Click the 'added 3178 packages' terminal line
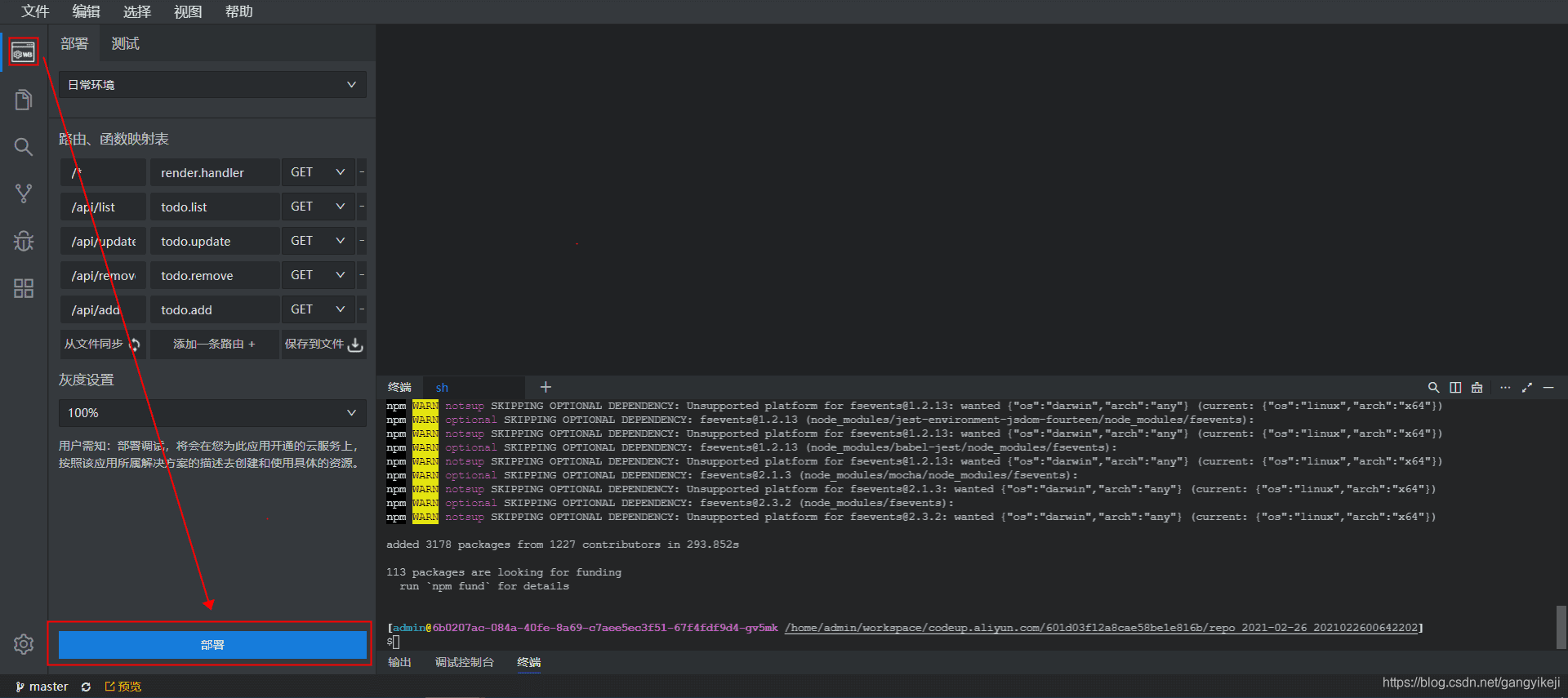This screenshot has height=698, width=1568. (563, 545)
